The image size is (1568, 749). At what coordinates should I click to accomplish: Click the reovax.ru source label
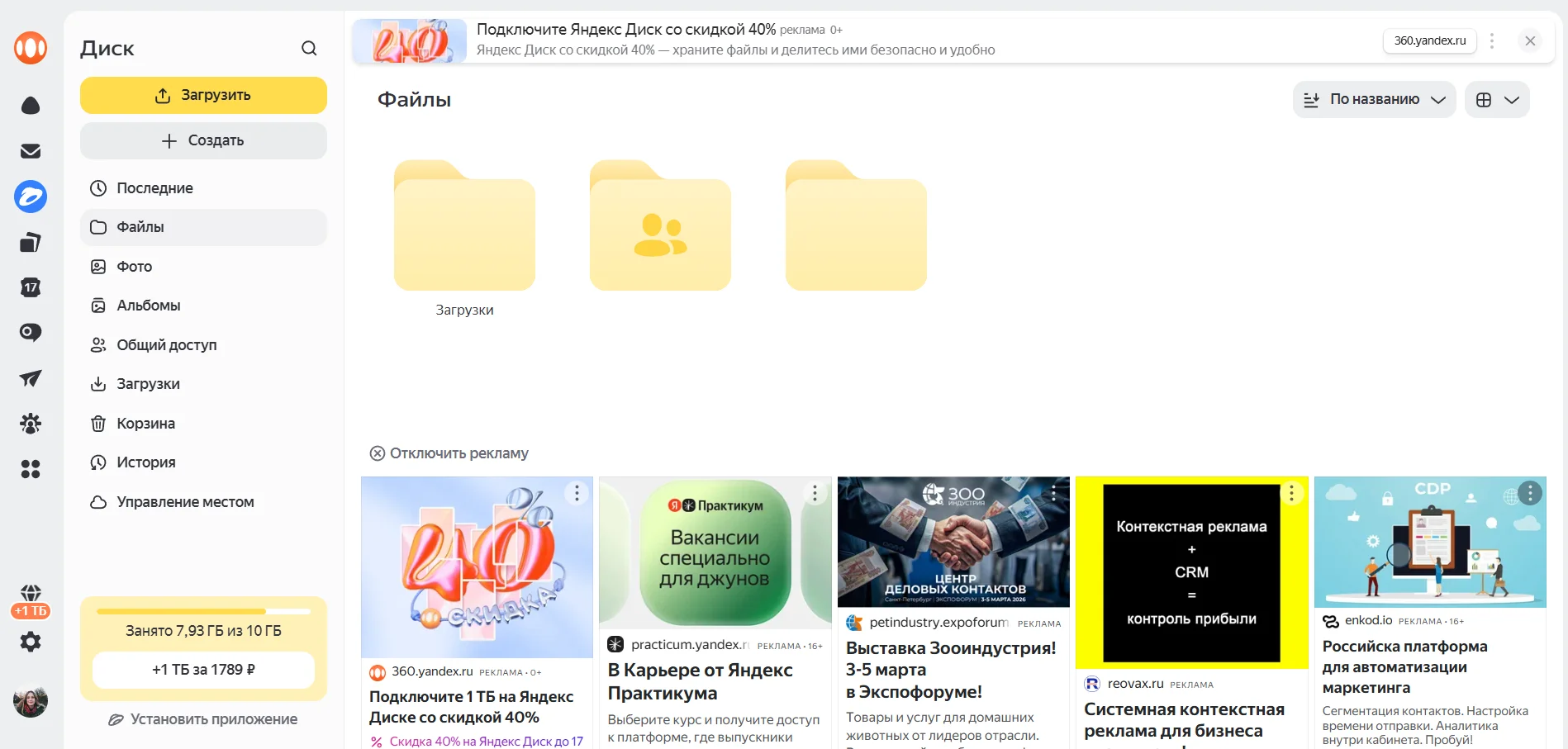point(1135,683)
